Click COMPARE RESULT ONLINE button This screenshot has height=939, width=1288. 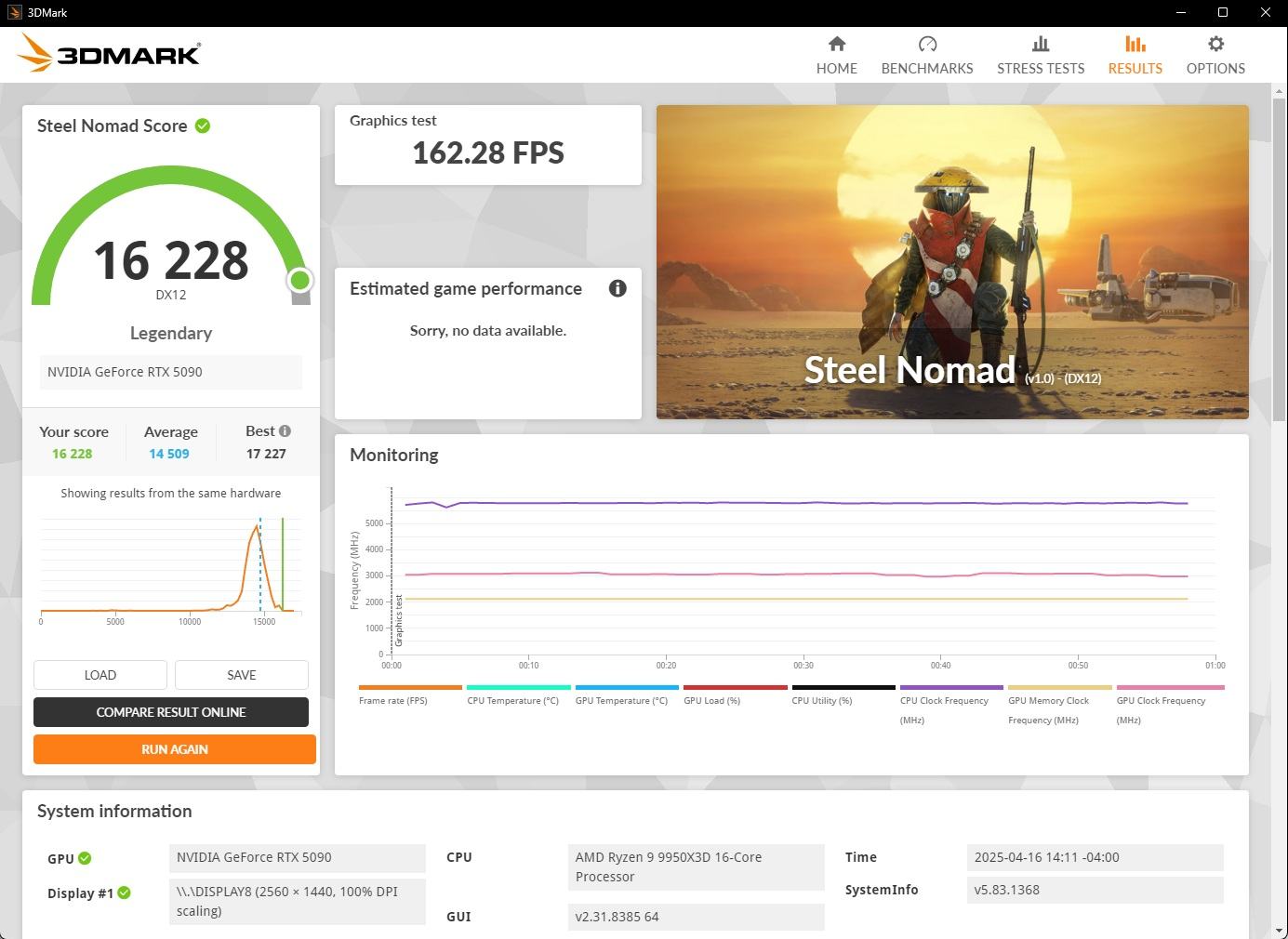point(171,712)
